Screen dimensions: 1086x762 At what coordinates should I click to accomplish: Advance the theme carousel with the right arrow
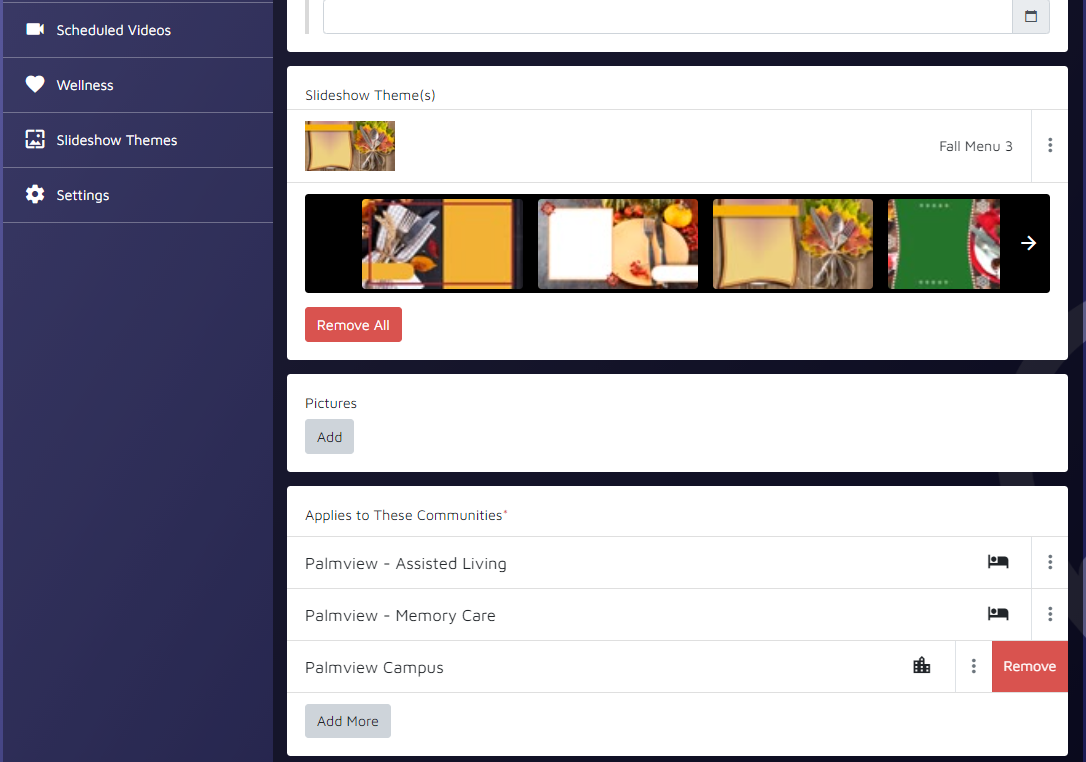coord(1028,242)
